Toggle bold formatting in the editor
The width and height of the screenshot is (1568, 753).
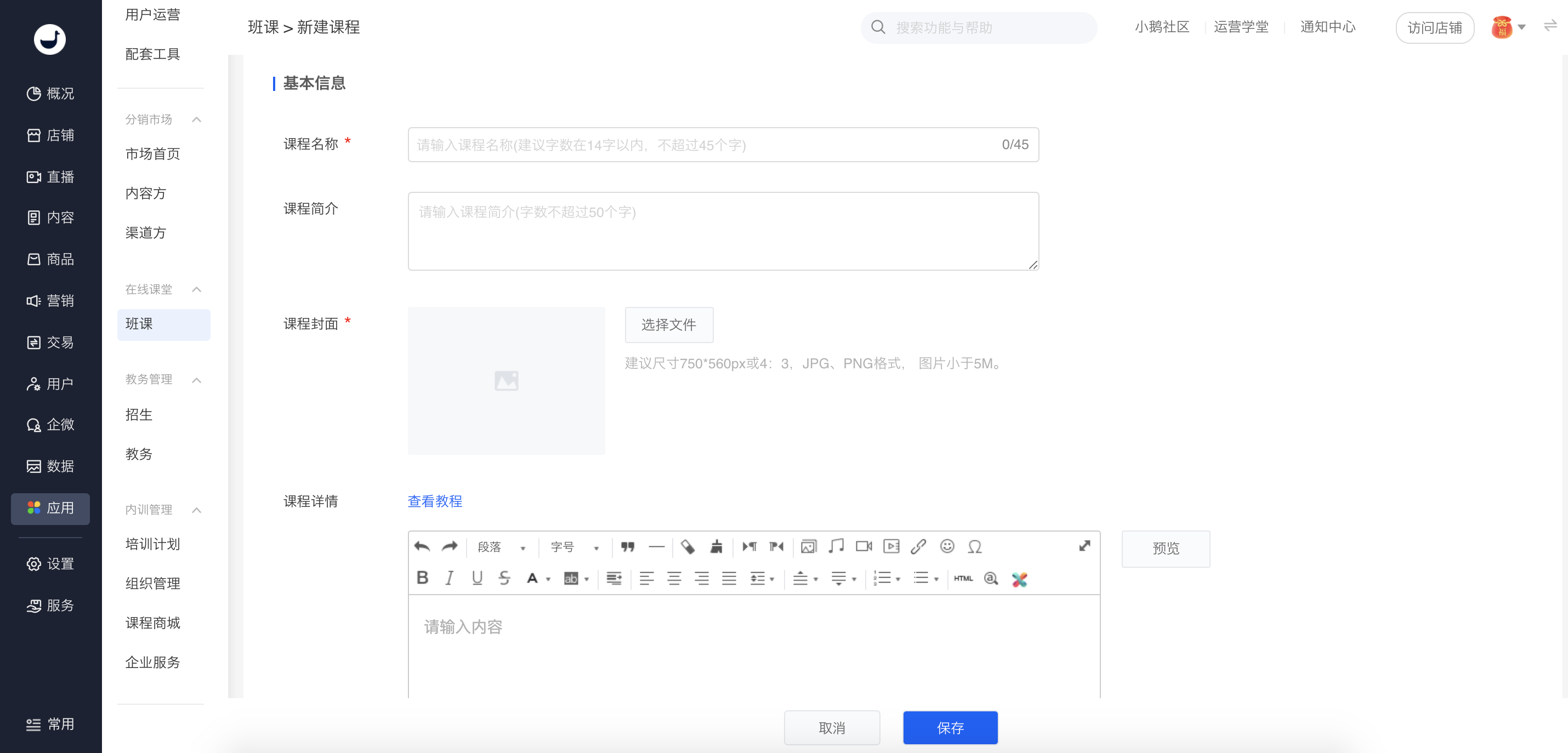(x=423, y=578)
